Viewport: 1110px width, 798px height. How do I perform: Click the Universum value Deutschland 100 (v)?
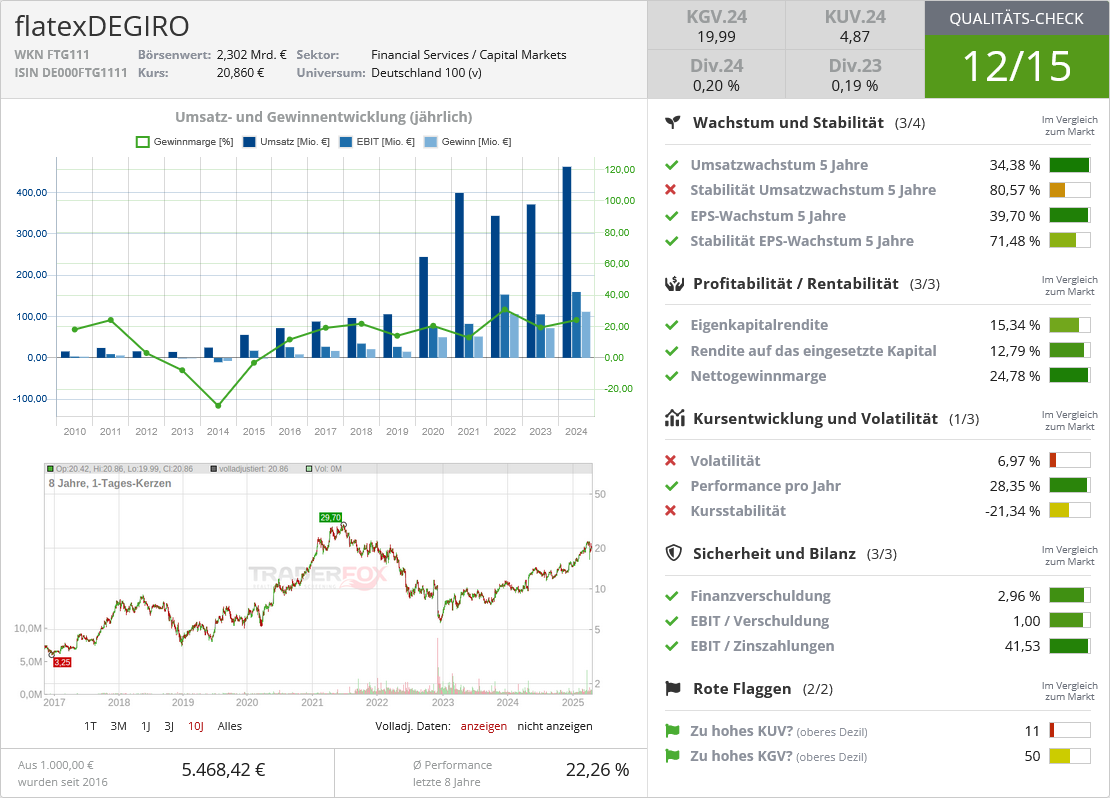tap(426, 72)
